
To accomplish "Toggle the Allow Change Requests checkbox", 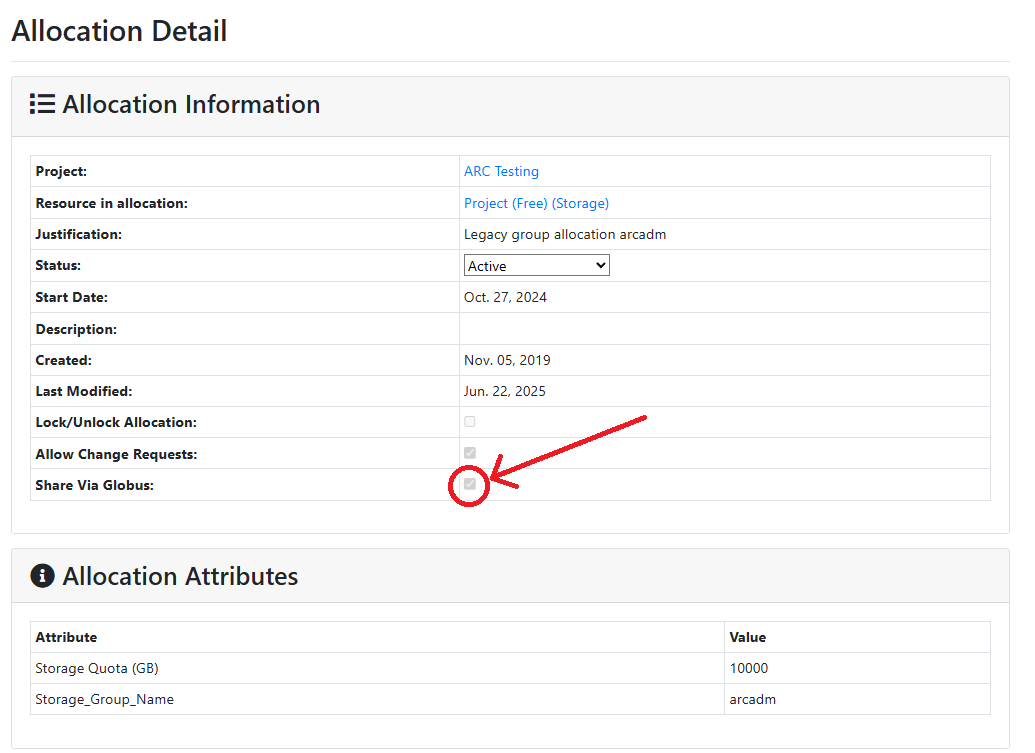I will coord(470,453).
